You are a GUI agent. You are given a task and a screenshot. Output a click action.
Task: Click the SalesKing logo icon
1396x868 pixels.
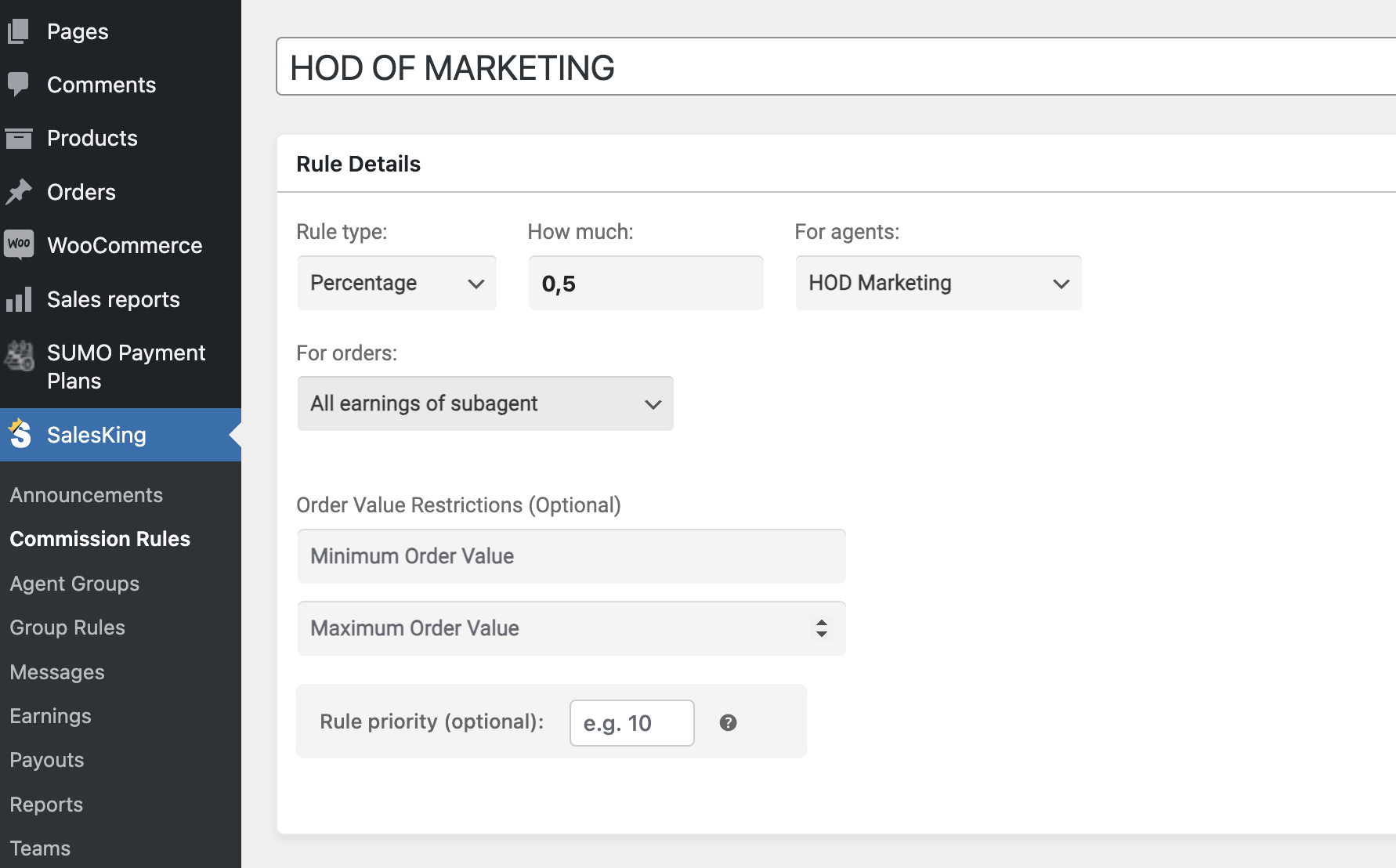[x=20, y=433]
